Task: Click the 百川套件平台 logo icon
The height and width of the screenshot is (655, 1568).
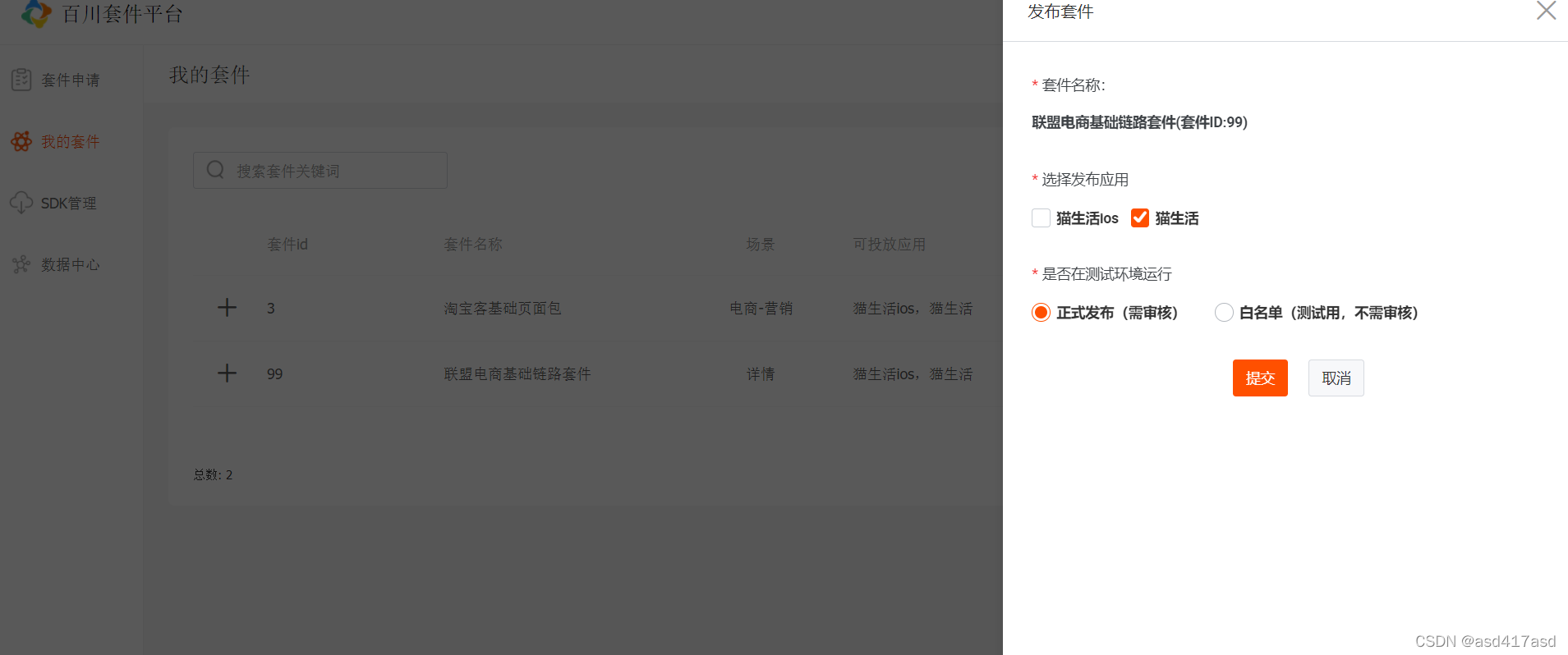Action: coord(36,13)
